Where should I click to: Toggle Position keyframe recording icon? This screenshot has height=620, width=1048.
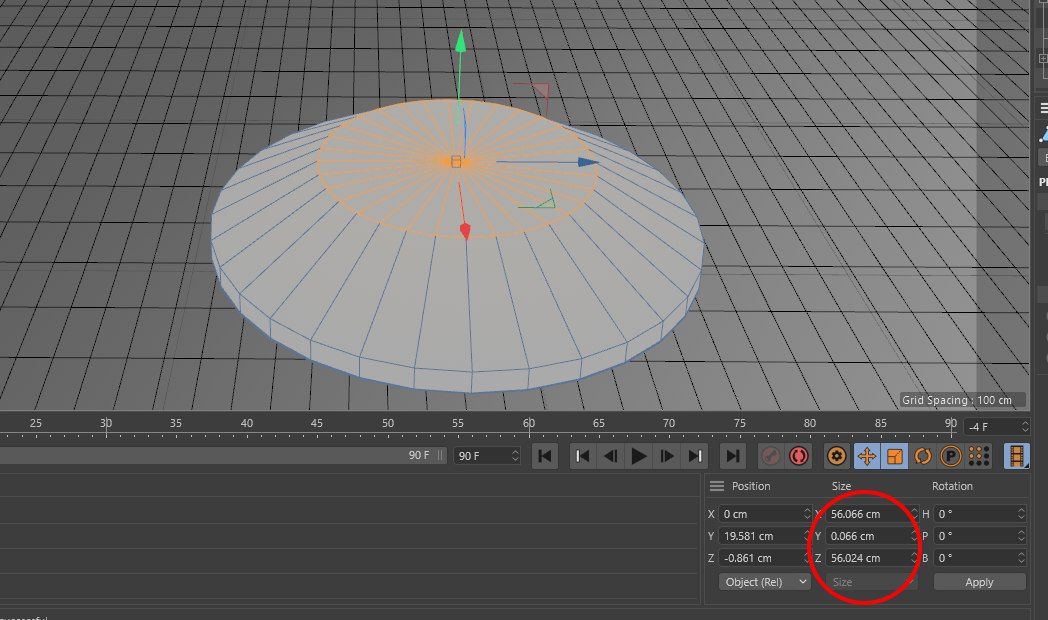[866, 456]
